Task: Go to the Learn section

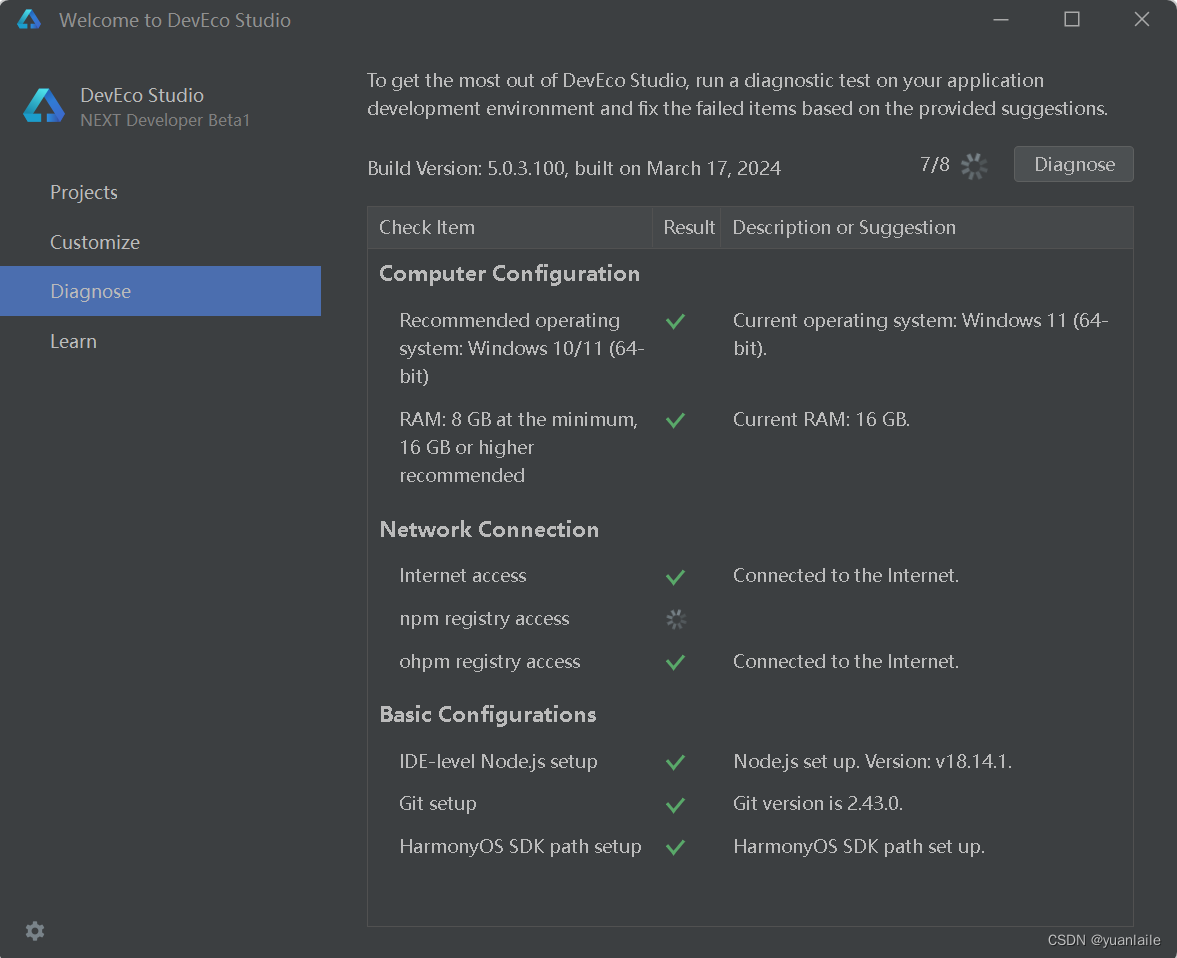Action: [74, 341]
